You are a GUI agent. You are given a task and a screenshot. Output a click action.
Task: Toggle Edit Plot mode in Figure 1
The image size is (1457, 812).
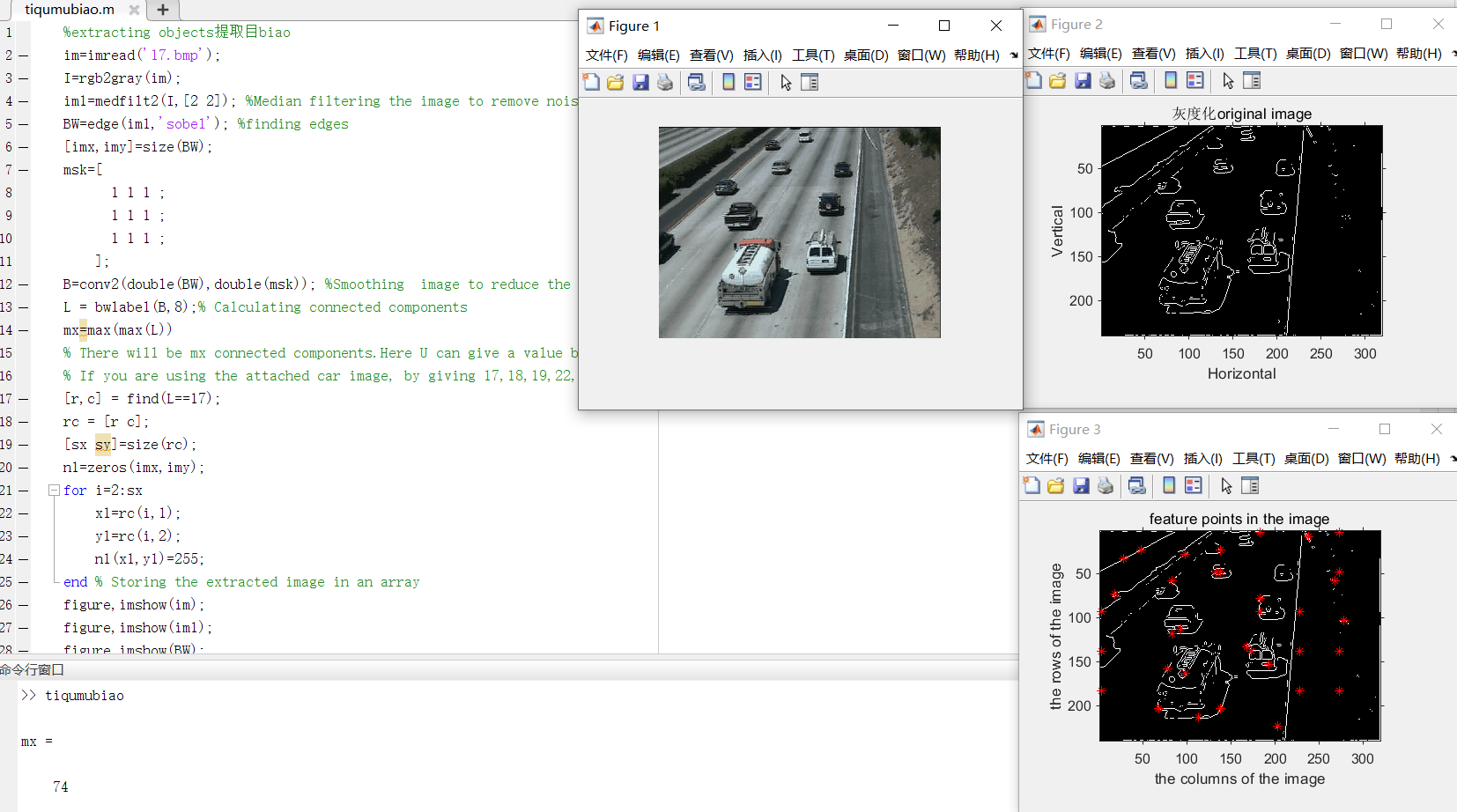coord(787,82)
